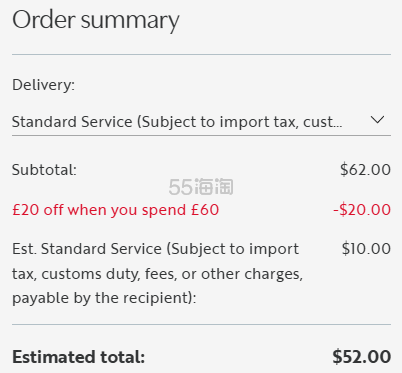Image resolution: width=402 pixels, height=373 pixels.
Task: Select the Order summary heading
Action: 96,21
